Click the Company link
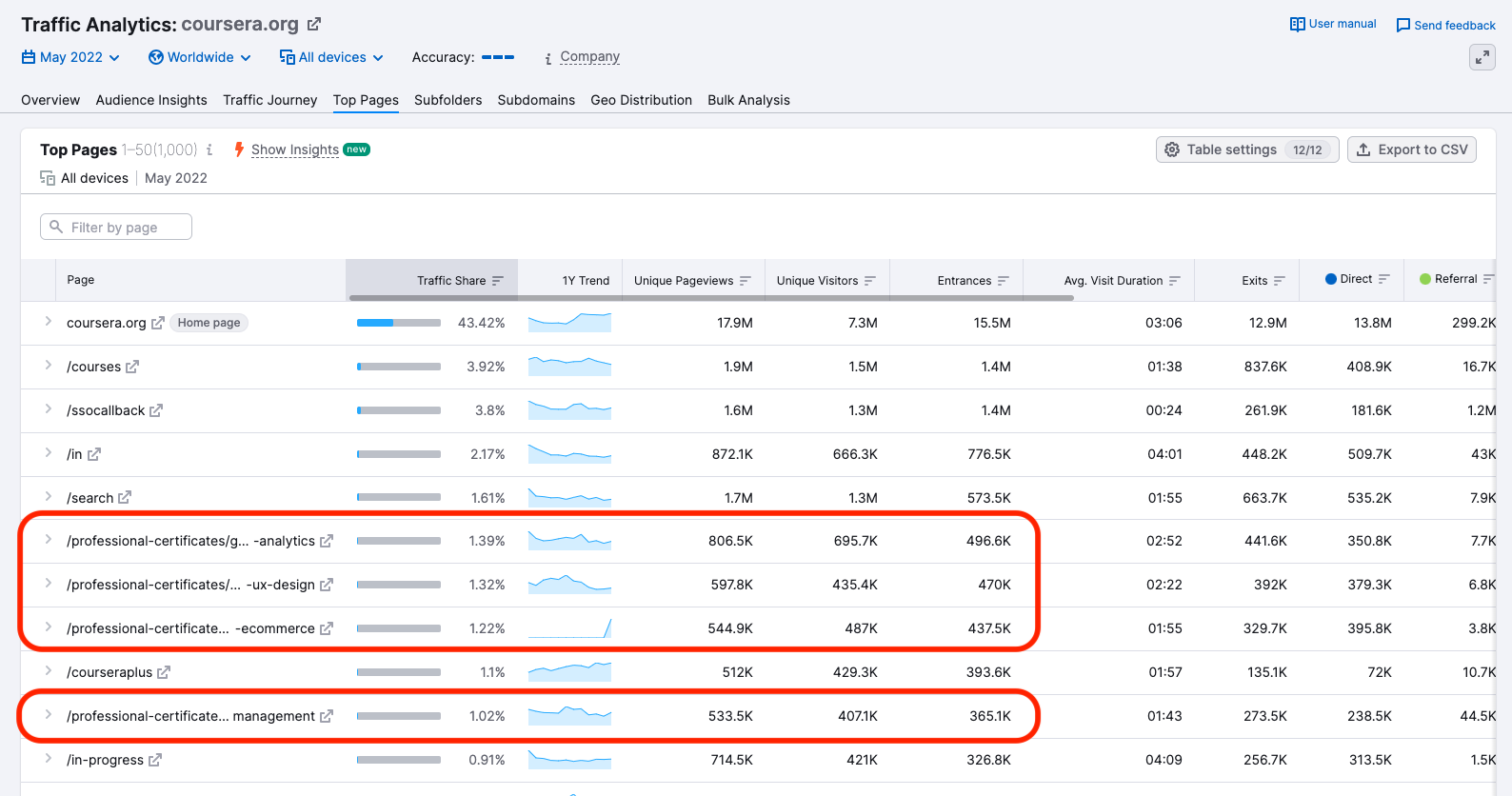Screen dimensions: 1512x796 coord(589,57)
